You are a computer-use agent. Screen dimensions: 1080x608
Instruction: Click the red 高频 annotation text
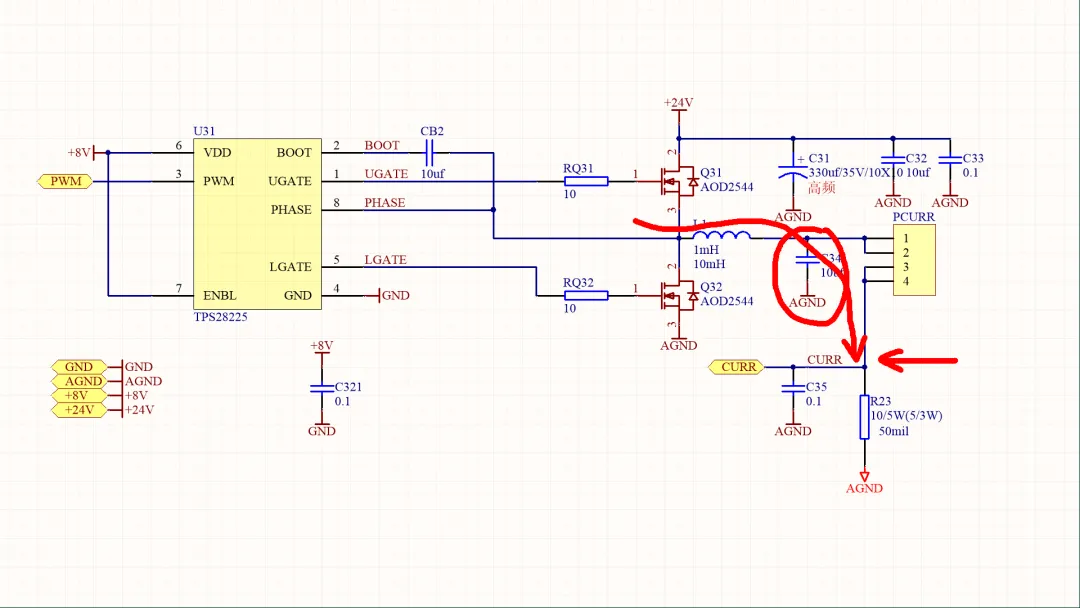(x=822, y=188)
